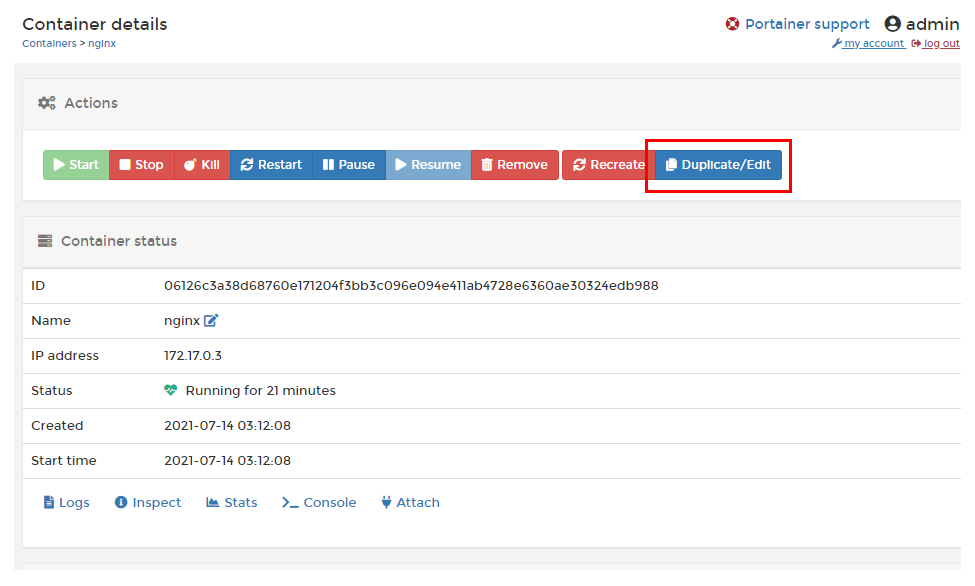Click the Resume button

[x=428, y=165]
